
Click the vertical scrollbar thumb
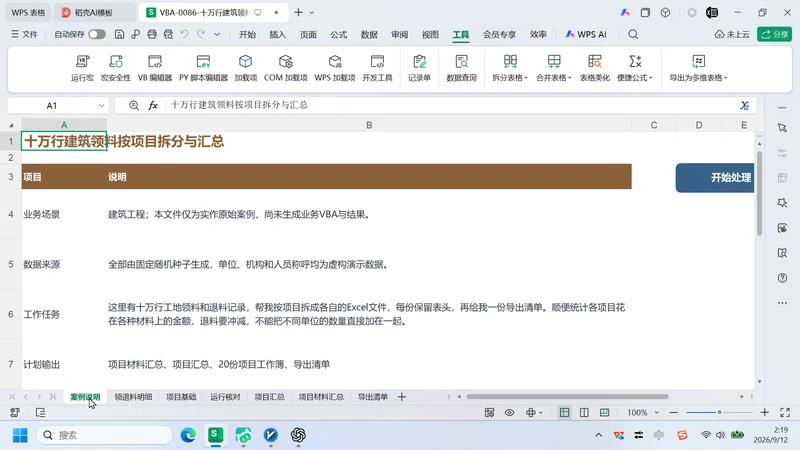759,193
